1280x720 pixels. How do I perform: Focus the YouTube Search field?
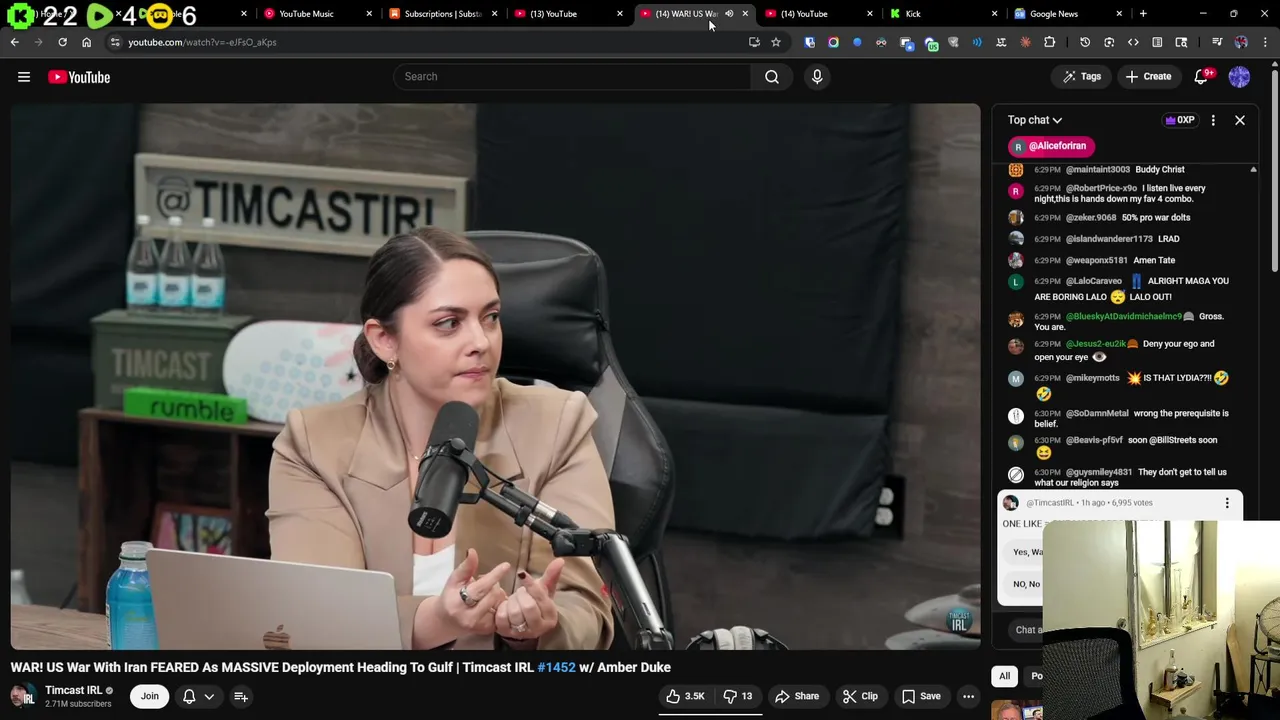[572, 77]
